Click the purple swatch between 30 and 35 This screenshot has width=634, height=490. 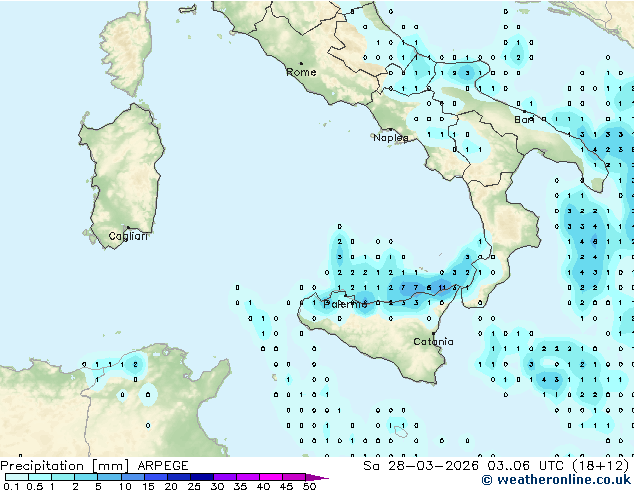225,477
